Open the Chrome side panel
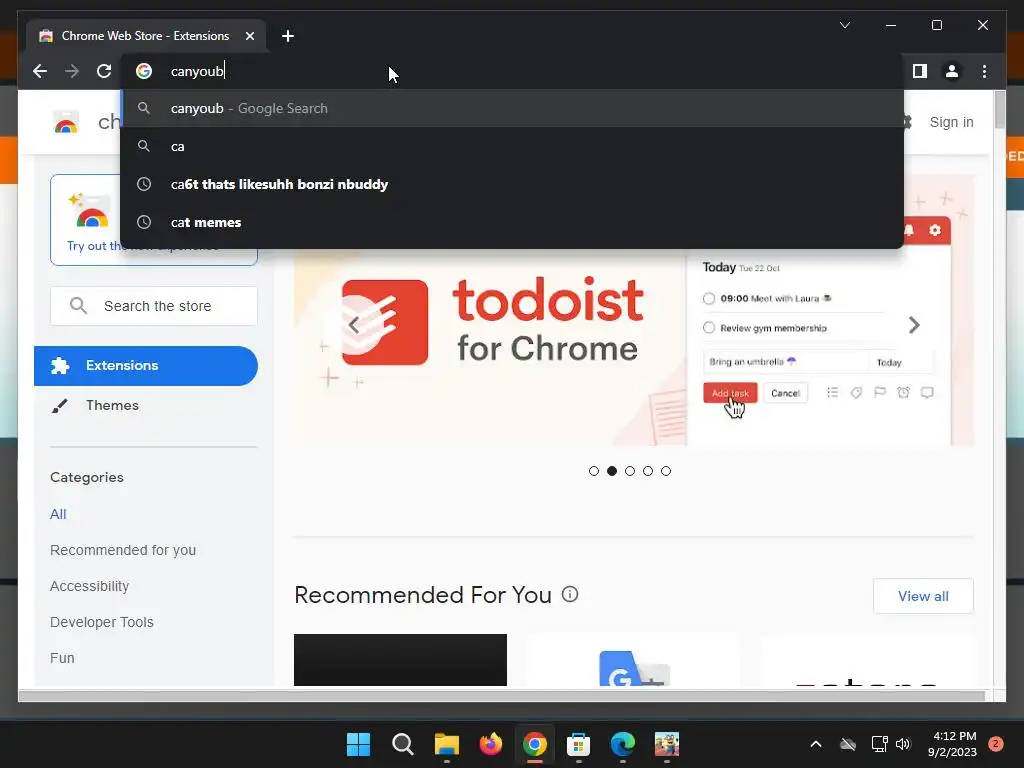Screen dimensions: 1024x768 tap(920, 71)
